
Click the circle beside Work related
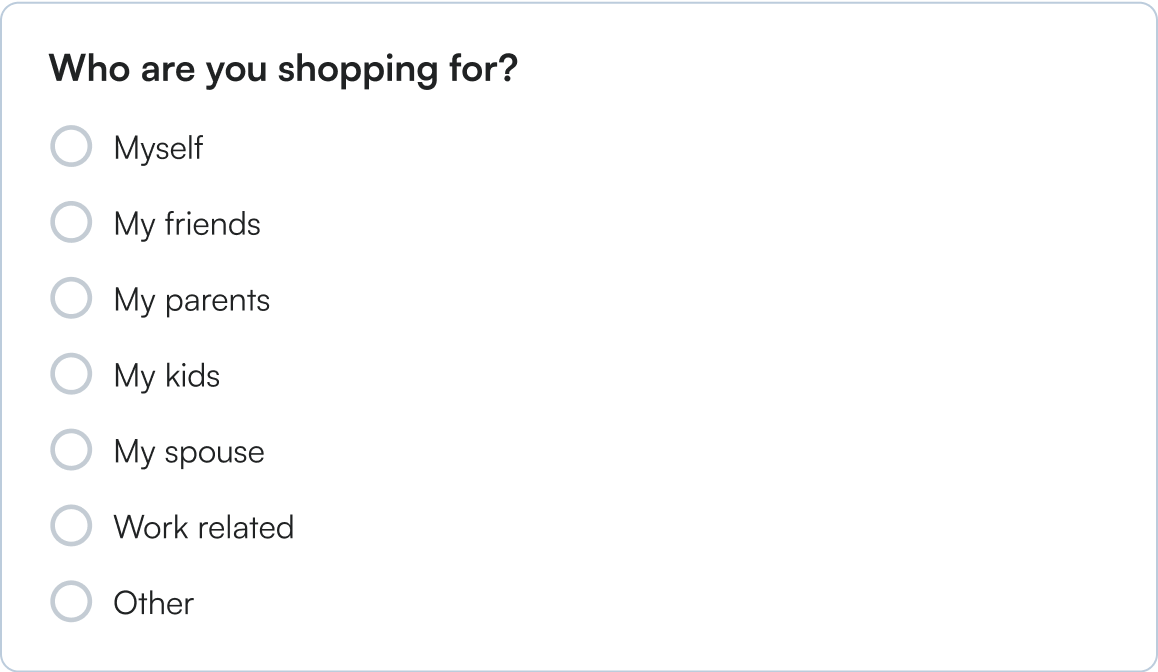point(71,526)
